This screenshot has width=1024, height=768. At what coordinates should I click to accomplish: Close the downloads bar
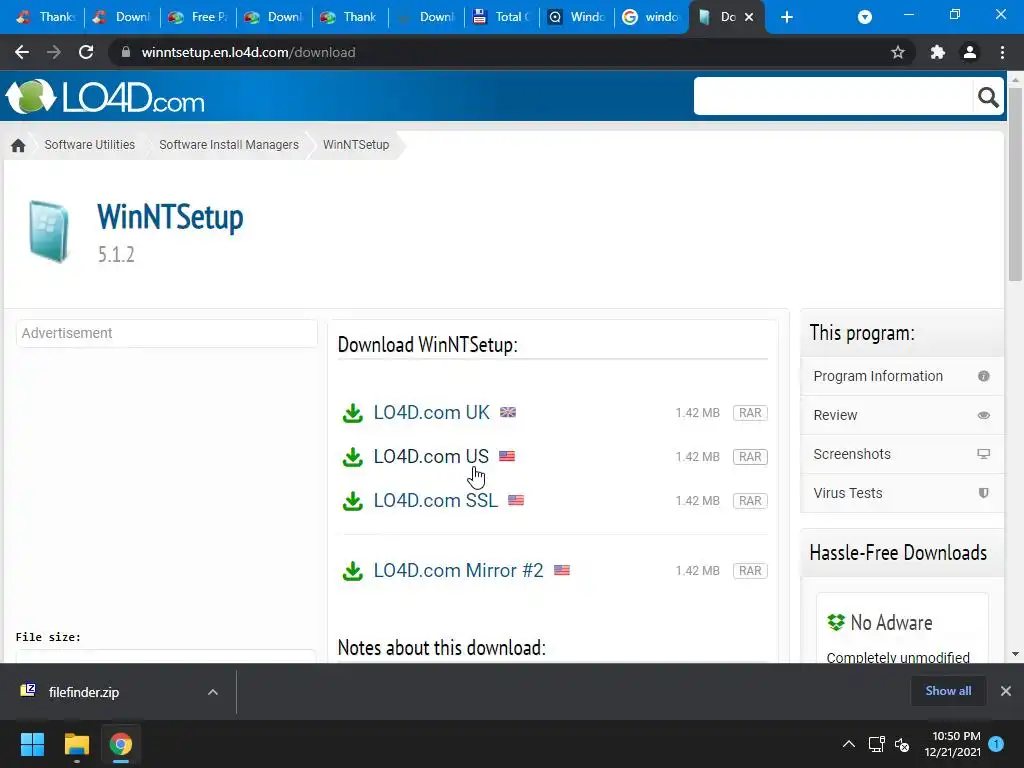tap(1006, 691)
